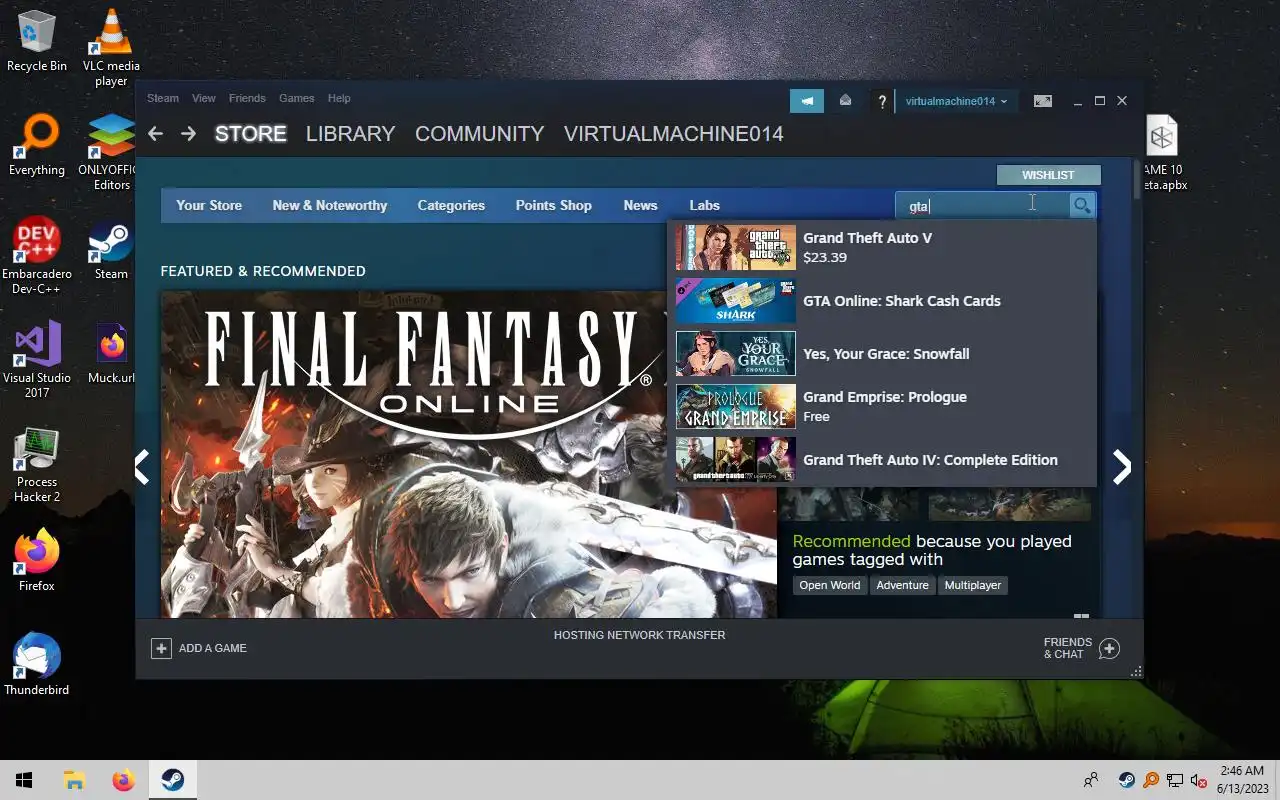Switch to the LIBRARY tab
This screenshot has width=1280, height=800.
point(350,134)
